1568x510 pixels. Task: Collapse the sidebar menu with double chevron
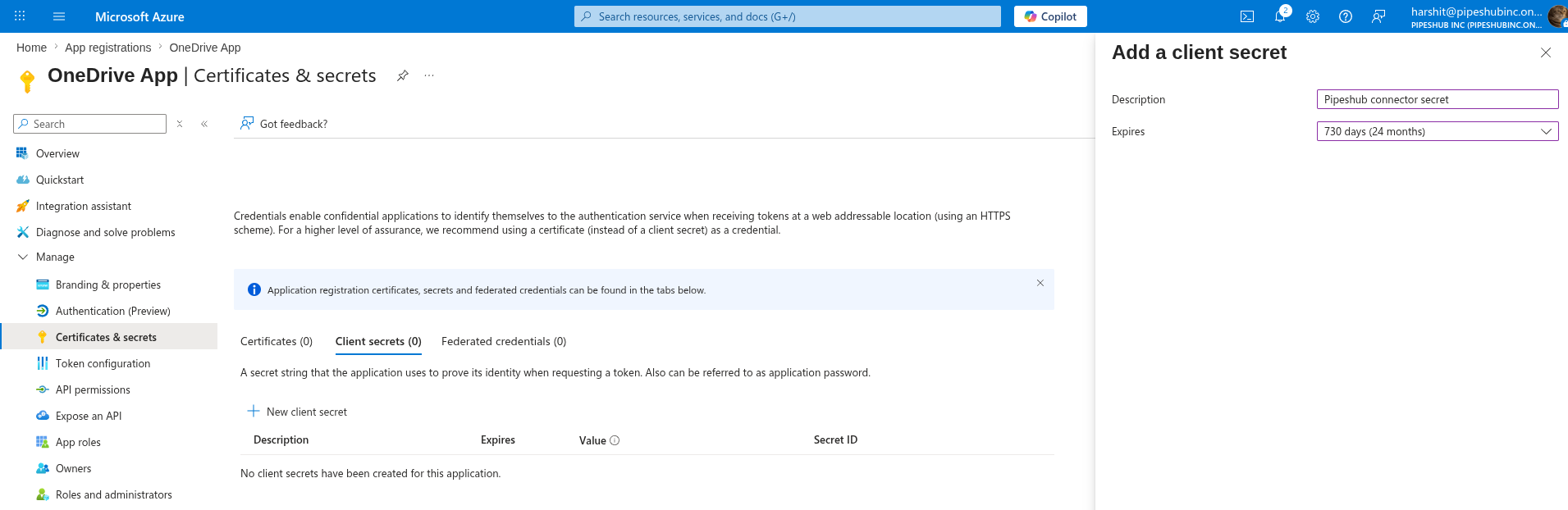(x=204, y=124)
